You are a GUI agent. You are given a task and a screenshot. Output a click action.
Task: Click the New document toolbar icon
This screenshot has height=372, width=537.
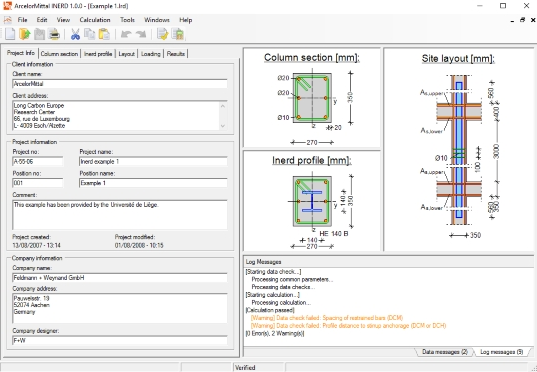[x=10, y=34]
